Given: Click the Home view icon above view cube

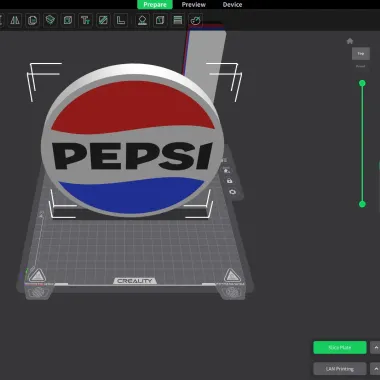Looking at the screenshot, I should coord(350,41).
